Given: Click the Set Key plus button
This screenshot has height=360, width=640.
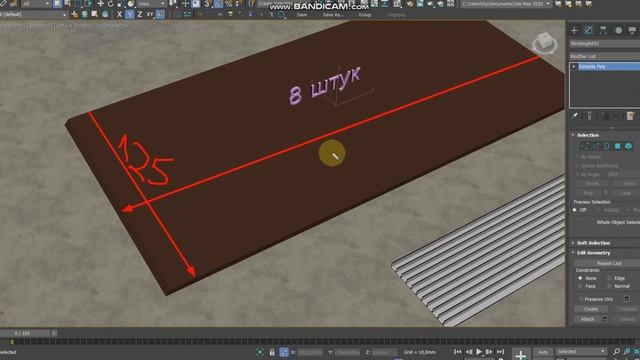Looking at the screenshot, I should [520, 354].
